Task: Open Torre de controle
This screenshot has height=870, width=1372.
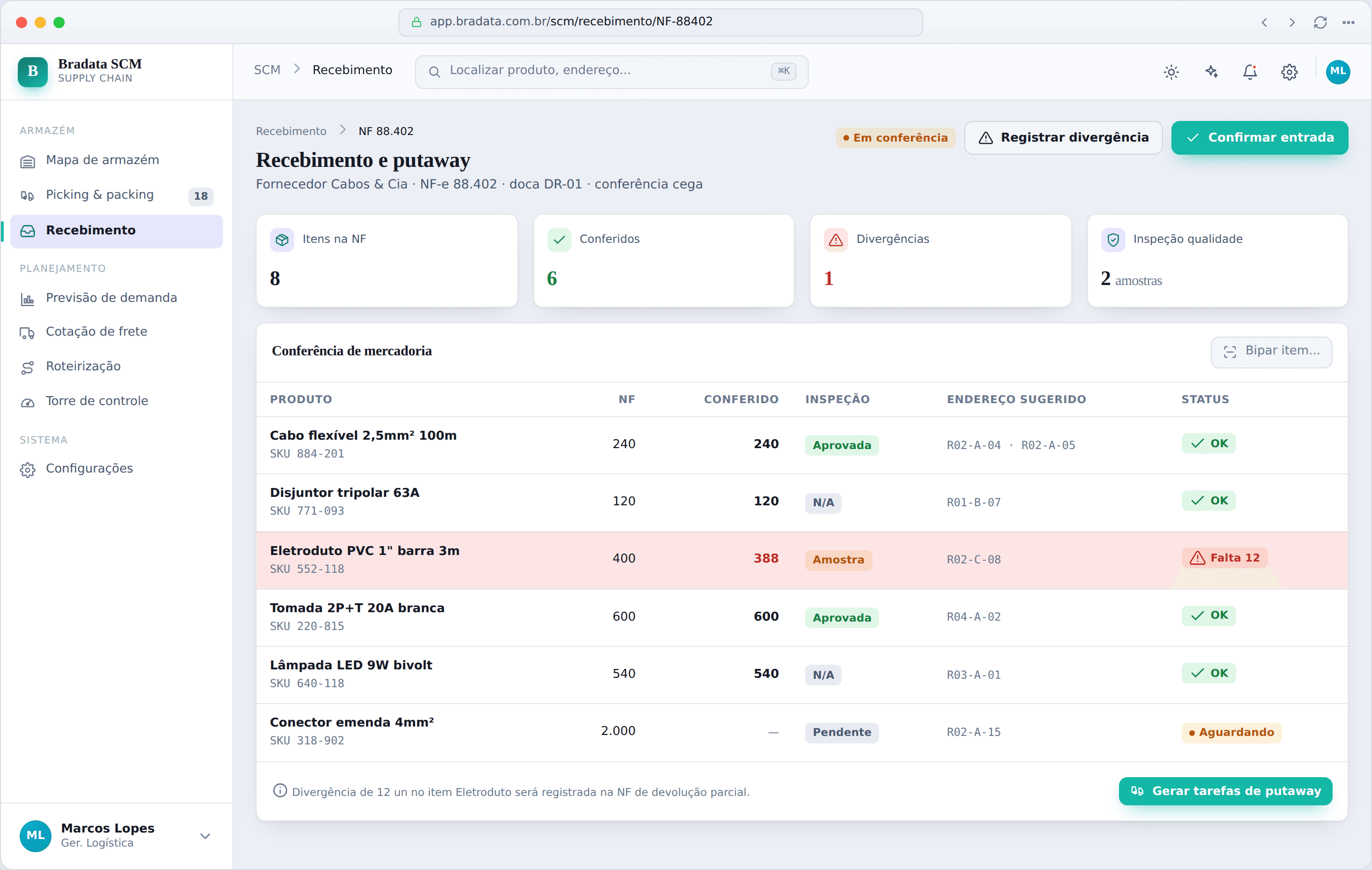Action: (116, 401)
